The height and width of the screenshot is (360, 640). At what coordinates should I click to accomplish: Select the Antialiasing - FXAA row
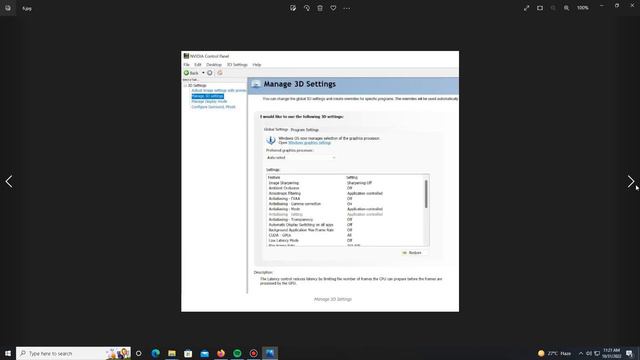pos(346,199)
